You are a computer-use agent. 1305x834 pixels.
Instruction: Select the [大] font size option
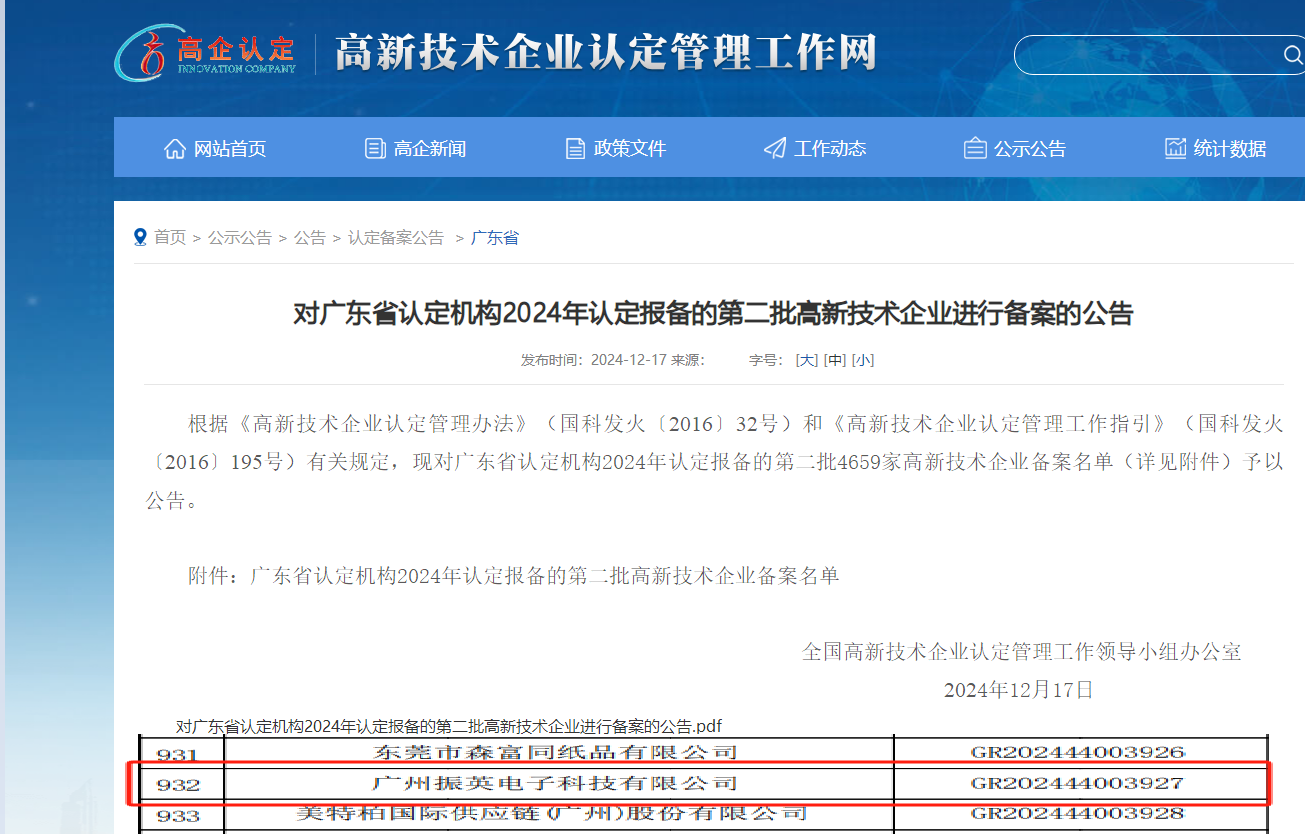pos(806,359)
